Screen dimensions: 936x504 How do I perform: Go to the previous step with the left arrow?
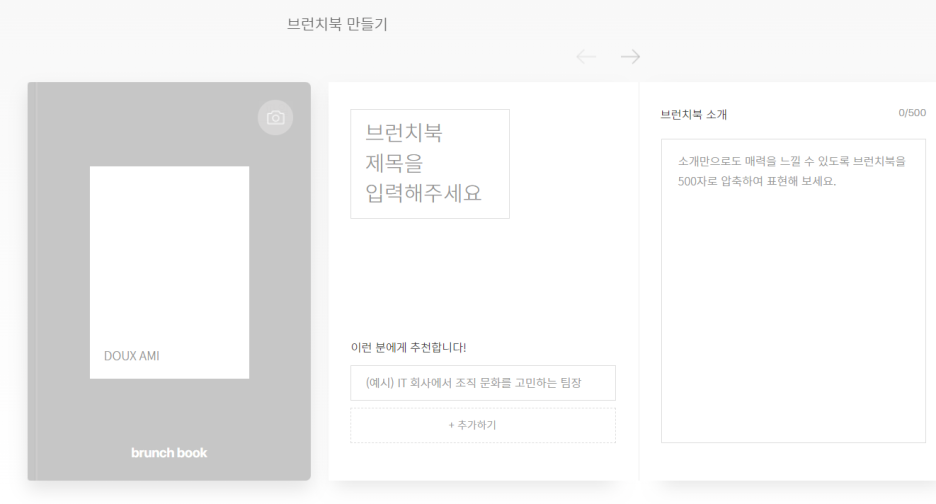586,57
